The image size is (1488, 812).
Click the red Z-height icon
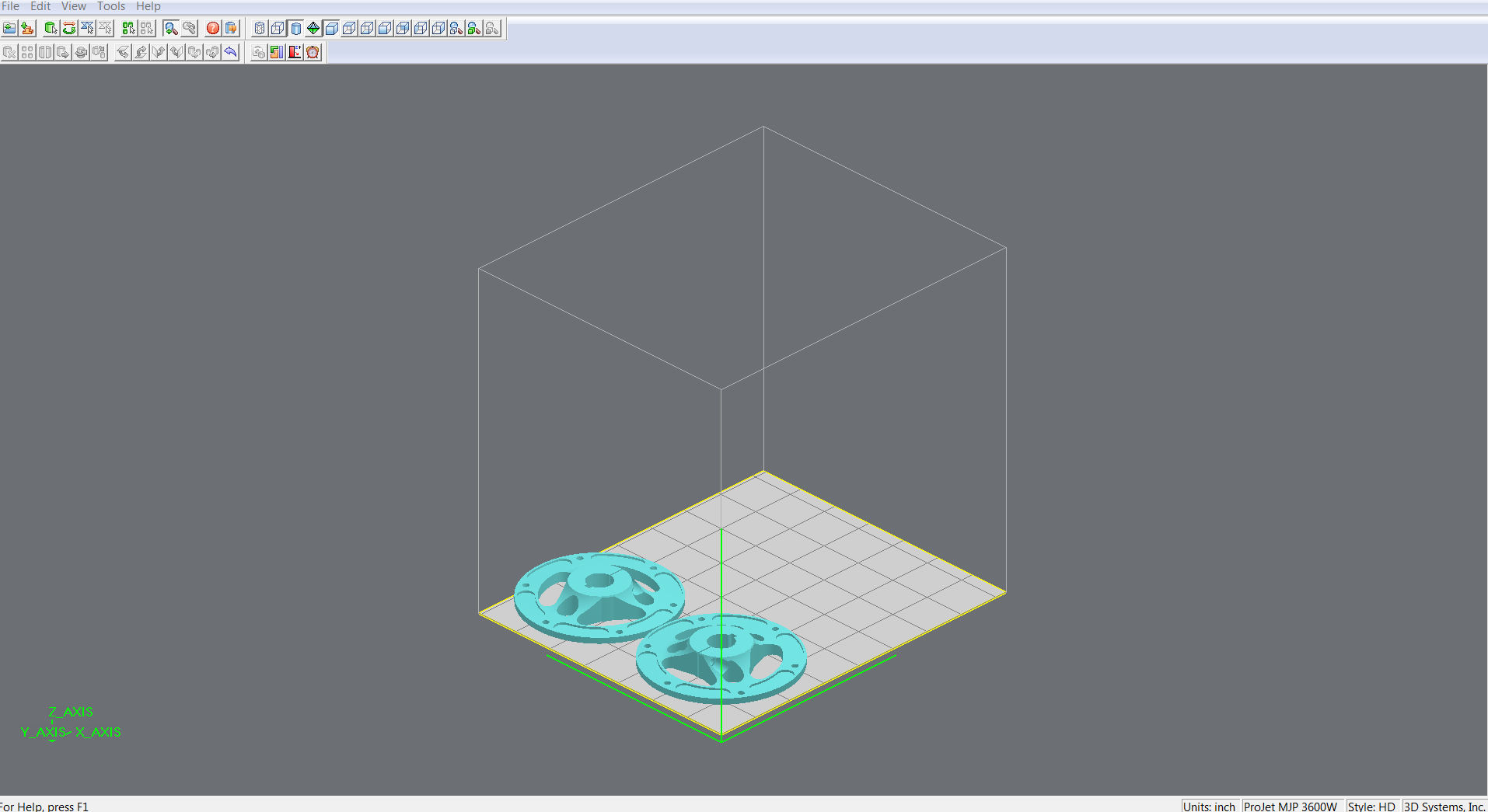(x=295, y=53)
